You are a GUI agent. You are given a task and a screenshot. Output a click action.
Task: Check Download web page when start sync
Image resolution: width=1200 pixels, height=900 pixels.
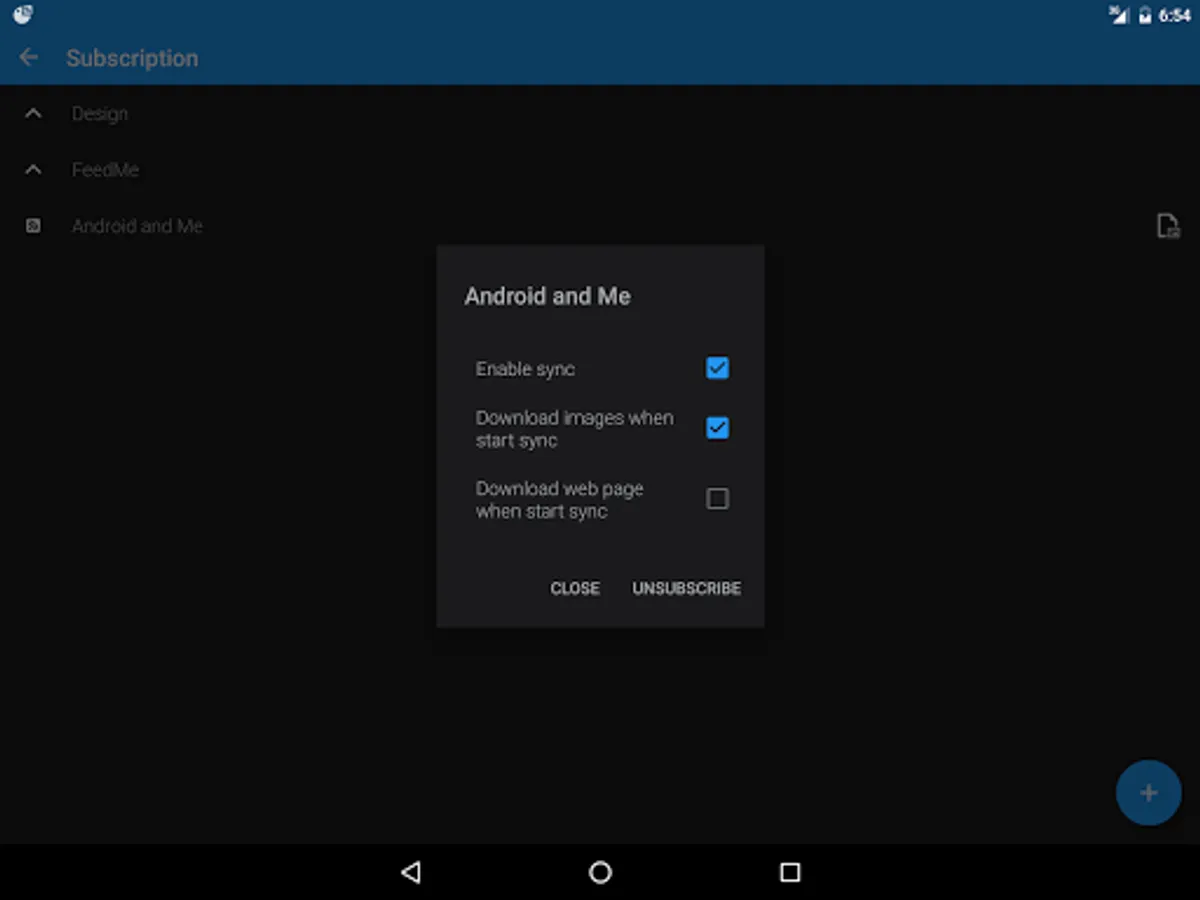tap(717, 498)
